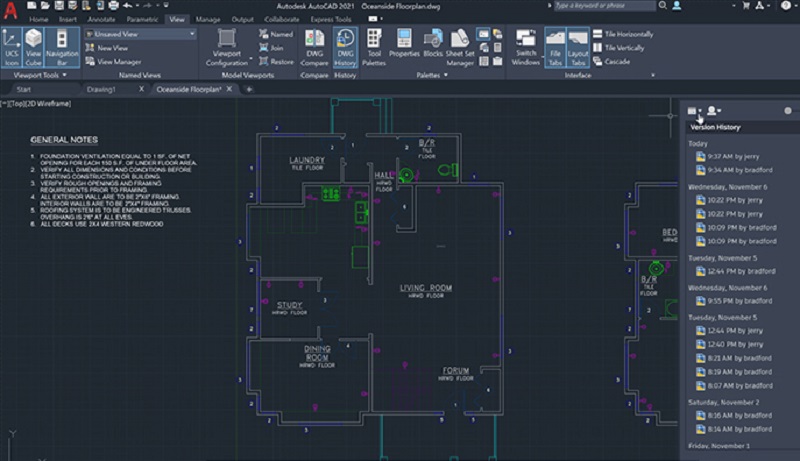Open the Viewport Configuration dropdown arrow

(x=251, y=60)
